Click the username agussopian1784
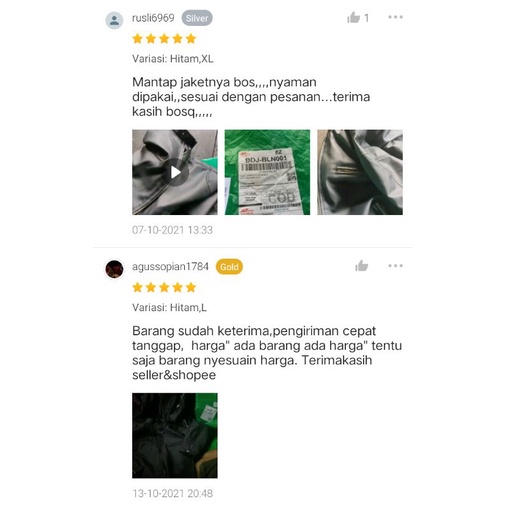The height and width of the screenshot is (506, 506). [170, 267]
